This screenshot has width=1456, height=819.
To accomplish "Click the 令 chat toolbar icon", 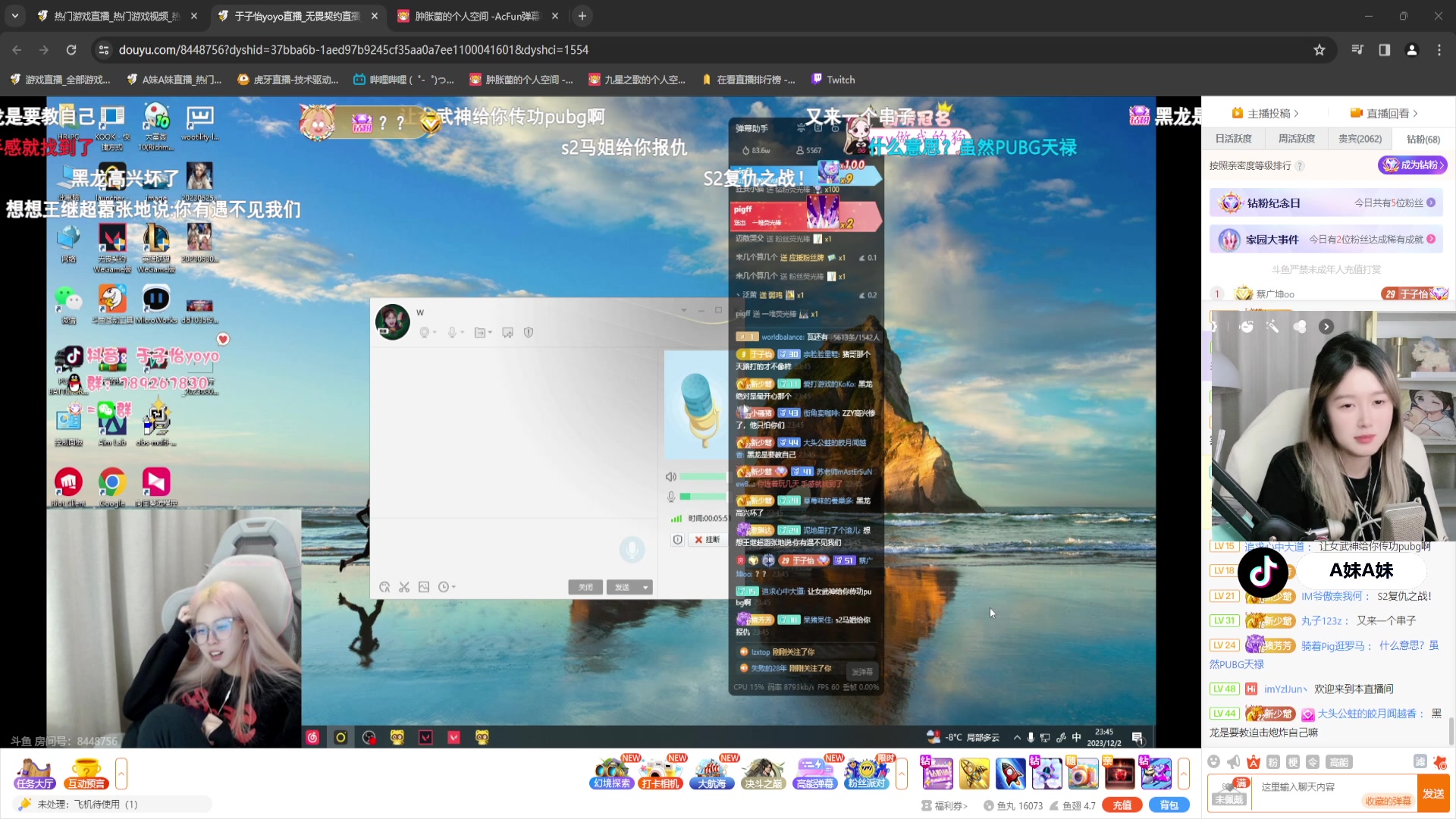I will [1313, 762].
